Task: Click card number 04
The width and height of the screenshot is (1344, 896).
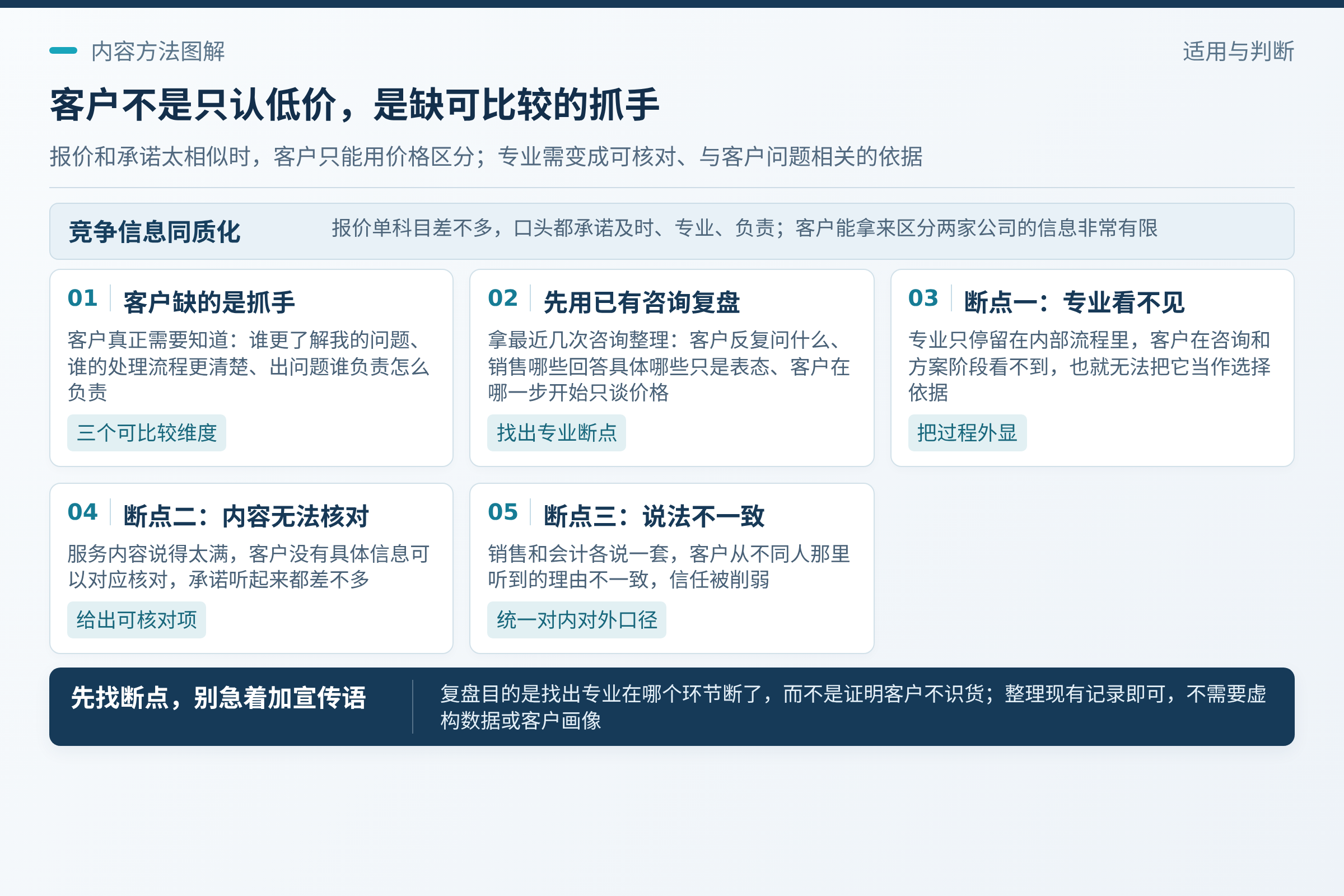Action: pyautogui.click(x=82, y=512)
